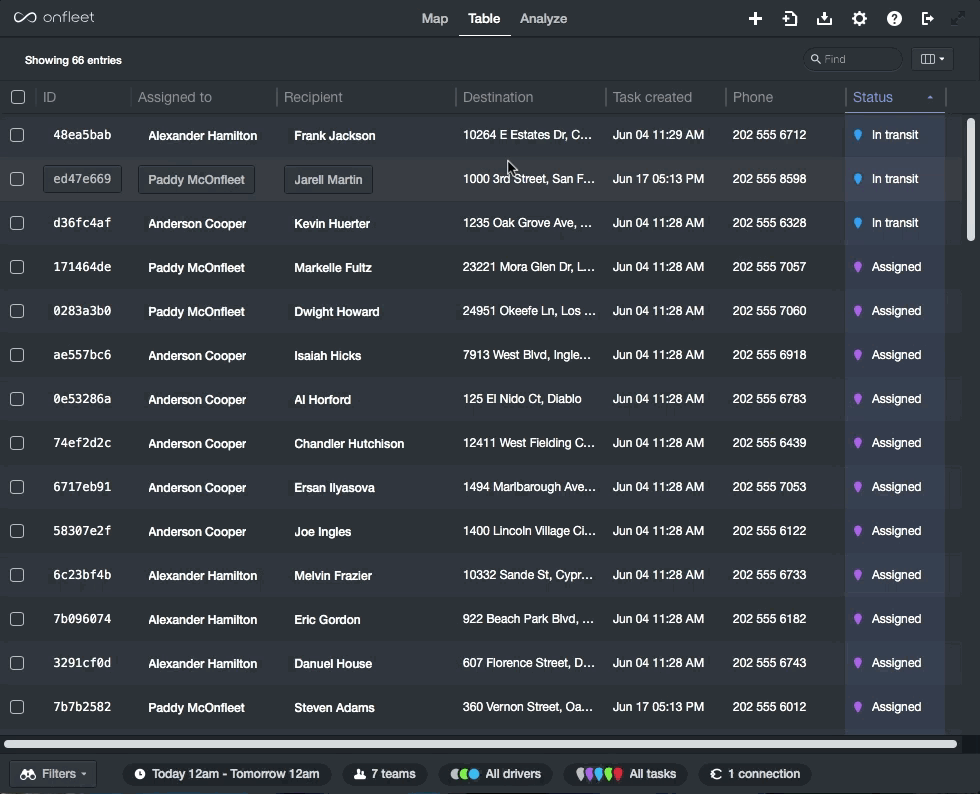Check the box for task 7b7b2582
The height and width of the screenshot is (794, 980).
18,707
